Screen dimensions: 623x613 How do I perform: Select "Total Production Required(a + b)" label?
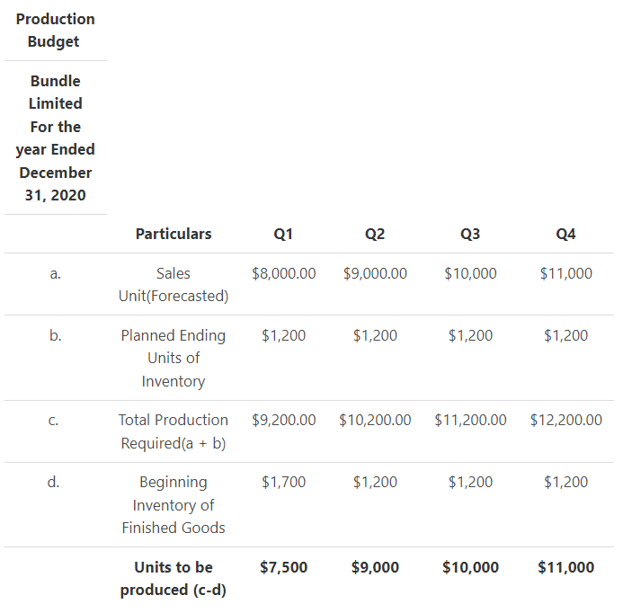click(x=173, y=431)
